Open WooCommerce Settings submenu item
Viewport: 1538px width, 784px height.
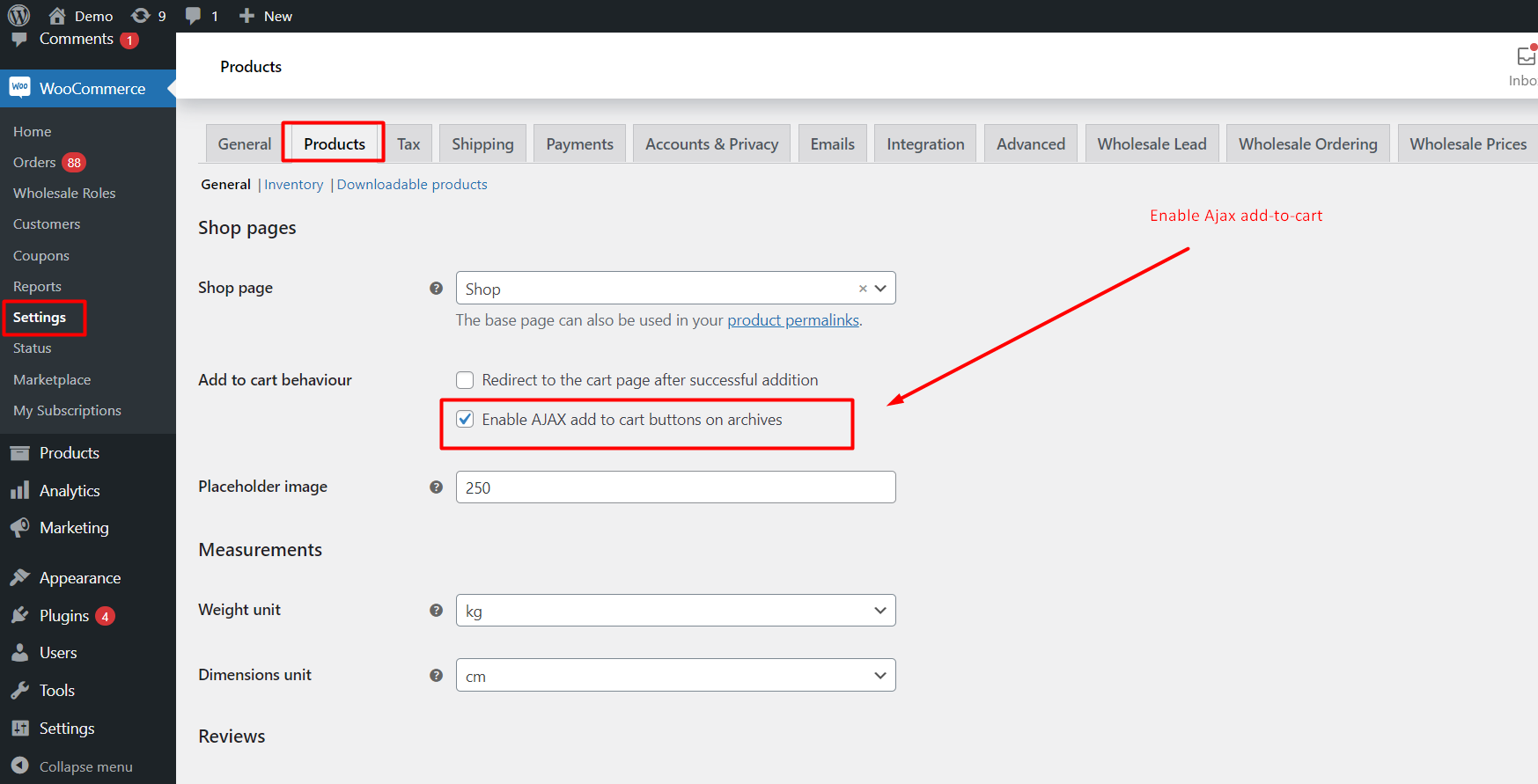[x=40, y=317]
